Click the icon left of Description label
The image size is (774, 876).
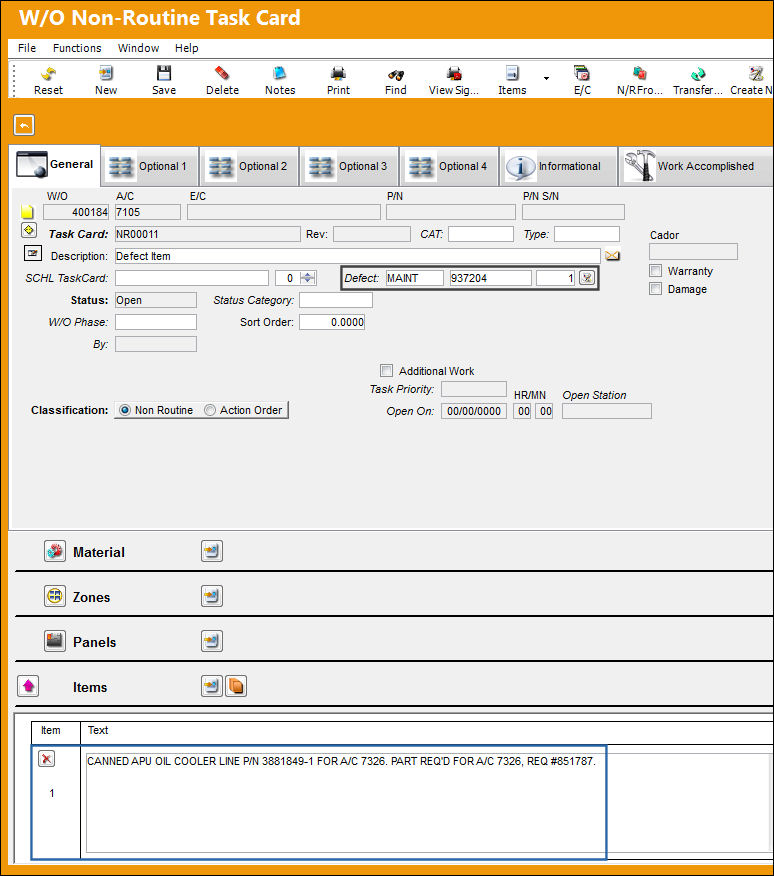coord(33,253)
